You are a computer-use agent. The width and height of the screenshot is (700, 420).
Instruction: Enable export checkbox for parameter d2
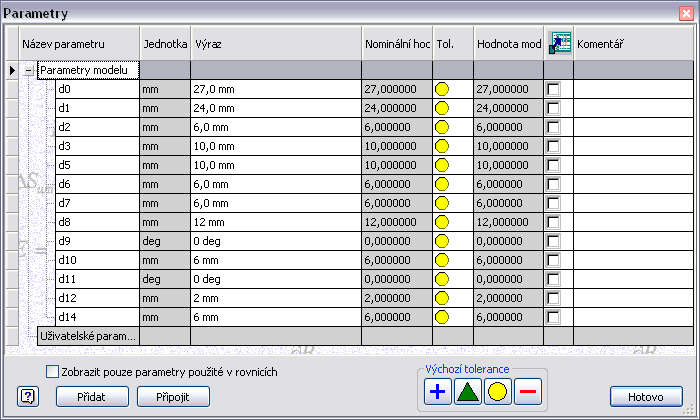coord(553,127)
